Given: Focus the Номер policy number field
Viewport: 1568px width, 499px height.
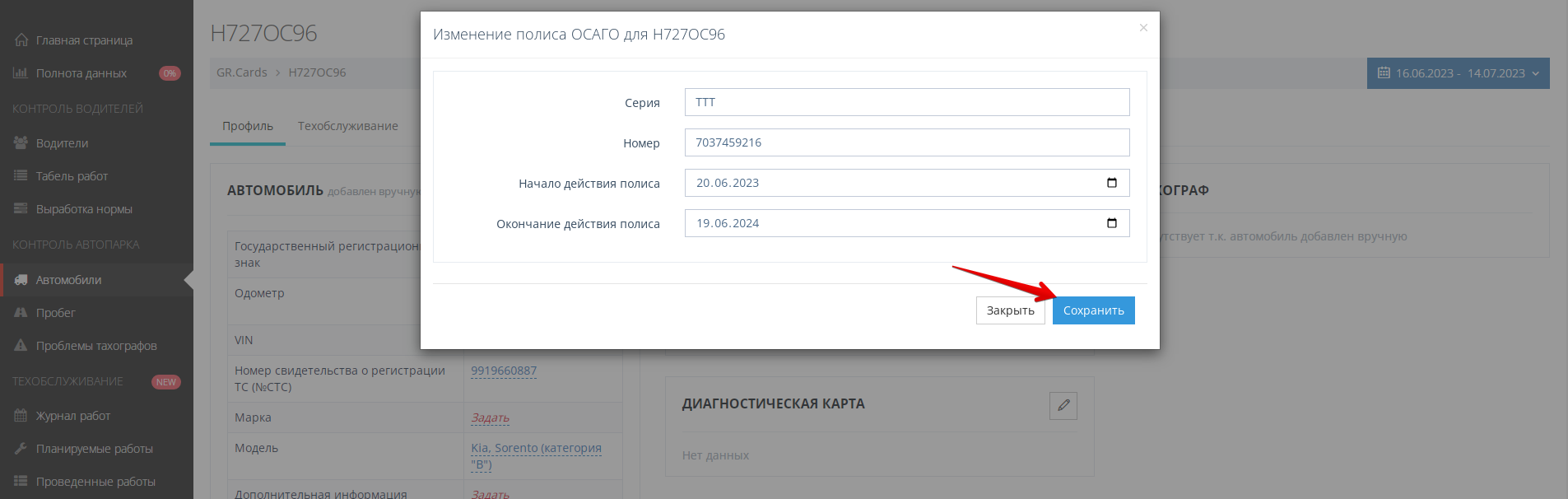Looking at the screenshot, I should coord(905,142).
